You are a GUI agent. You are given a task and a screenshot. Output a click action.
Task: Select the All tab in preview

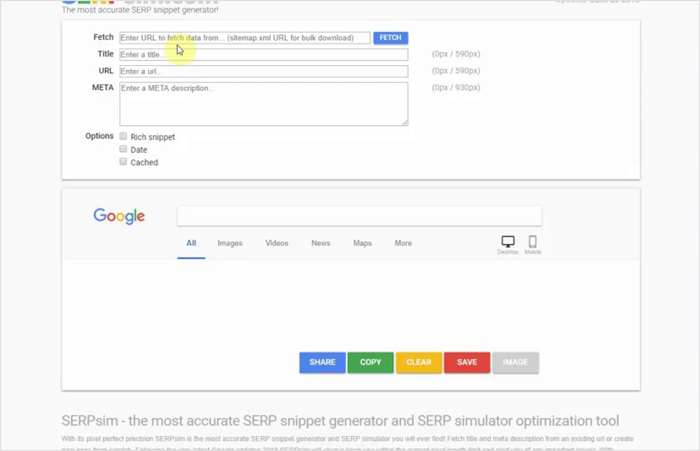click(x=191, y=243)
